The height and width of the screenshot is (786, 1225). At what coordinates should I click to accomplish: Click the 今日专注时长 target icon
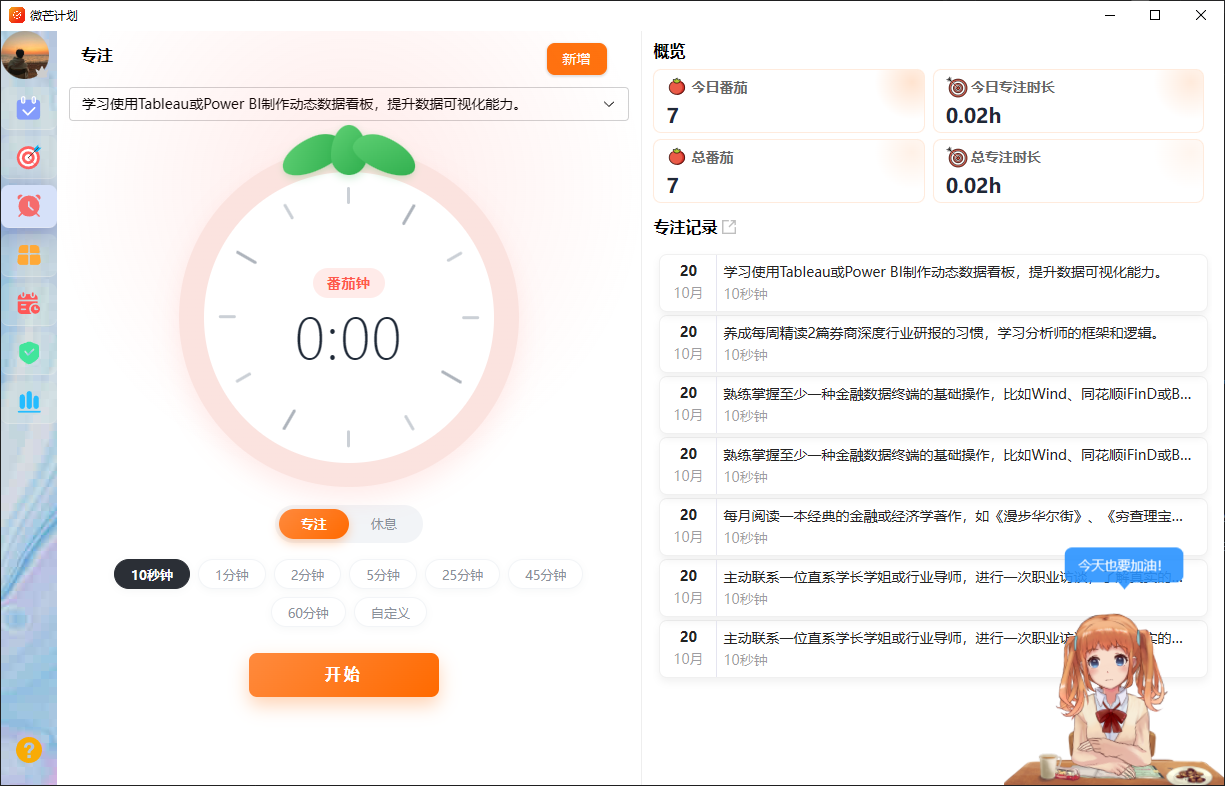click(957, 87)
